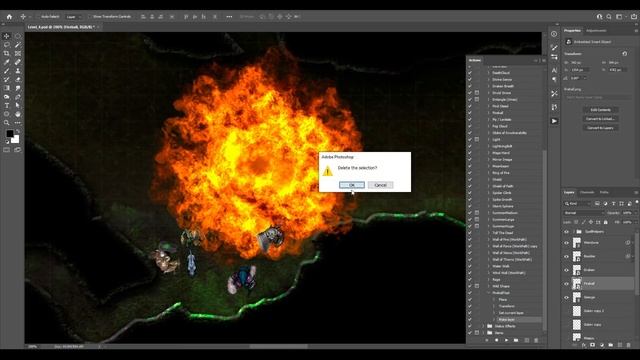The image size is (640, 360).
Task: Select the Zoom tool
Action: tap(7, 123)
